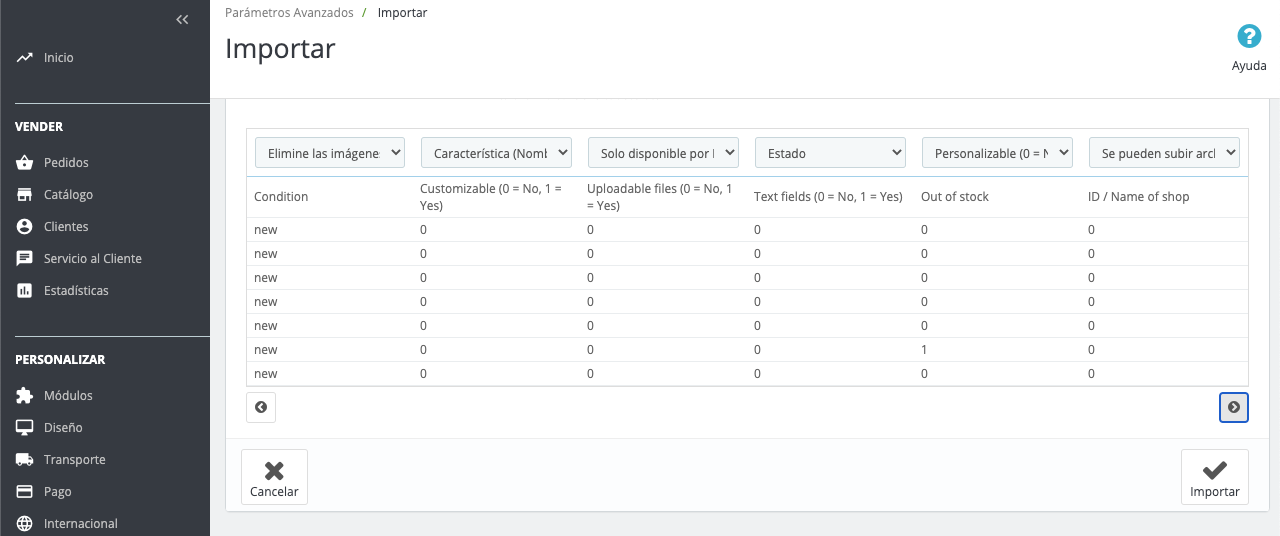Open the Pago menu item
Viewport: 1280px width, 536px height.
(x=57, y=491)
